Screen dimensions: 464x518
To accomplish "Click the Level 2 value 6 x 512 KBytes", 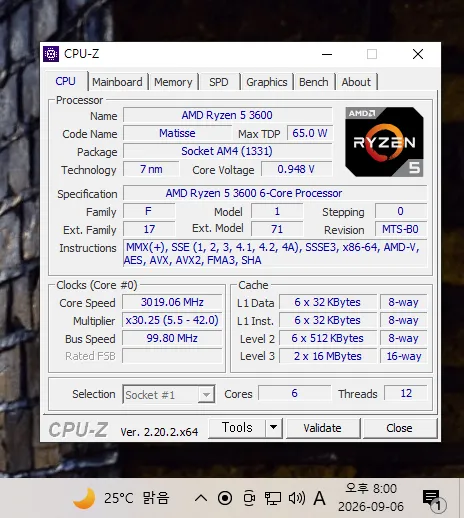I will (328, 338).
